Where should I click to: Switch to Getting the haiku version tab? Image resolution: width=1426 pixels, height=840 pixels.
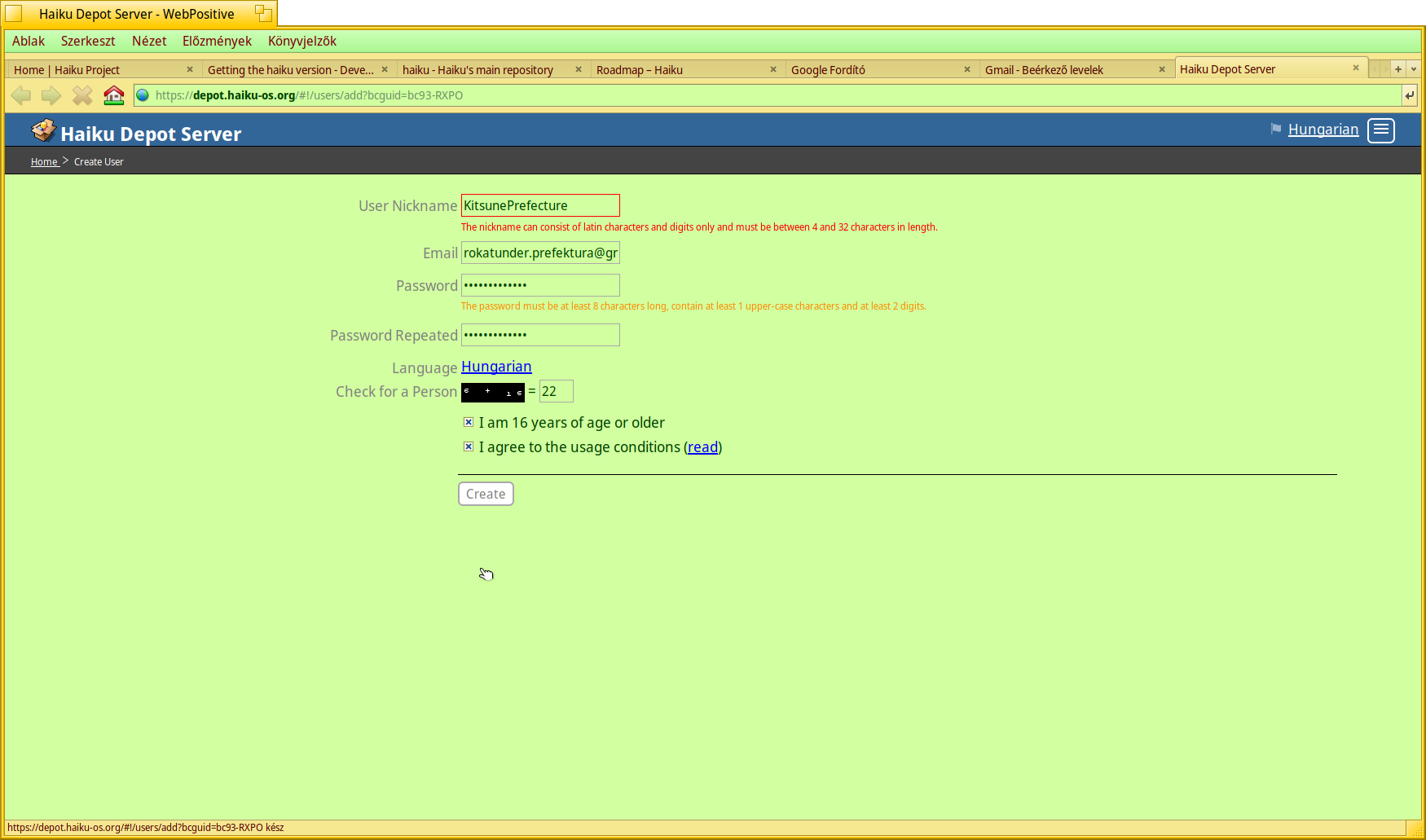(x=297, y=69)
